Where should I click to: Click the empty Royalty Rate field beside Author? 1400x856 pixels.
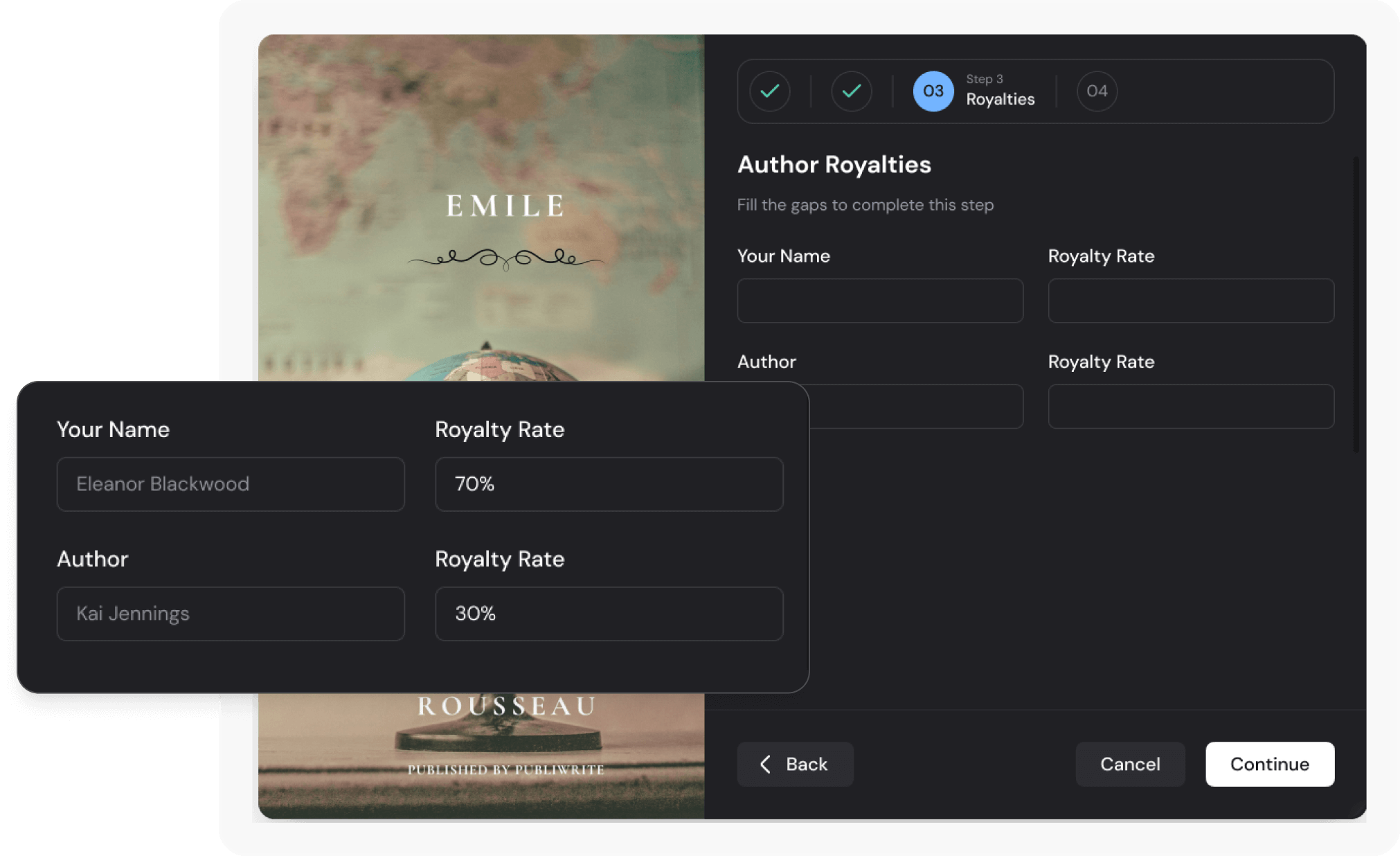point(1190,407)
